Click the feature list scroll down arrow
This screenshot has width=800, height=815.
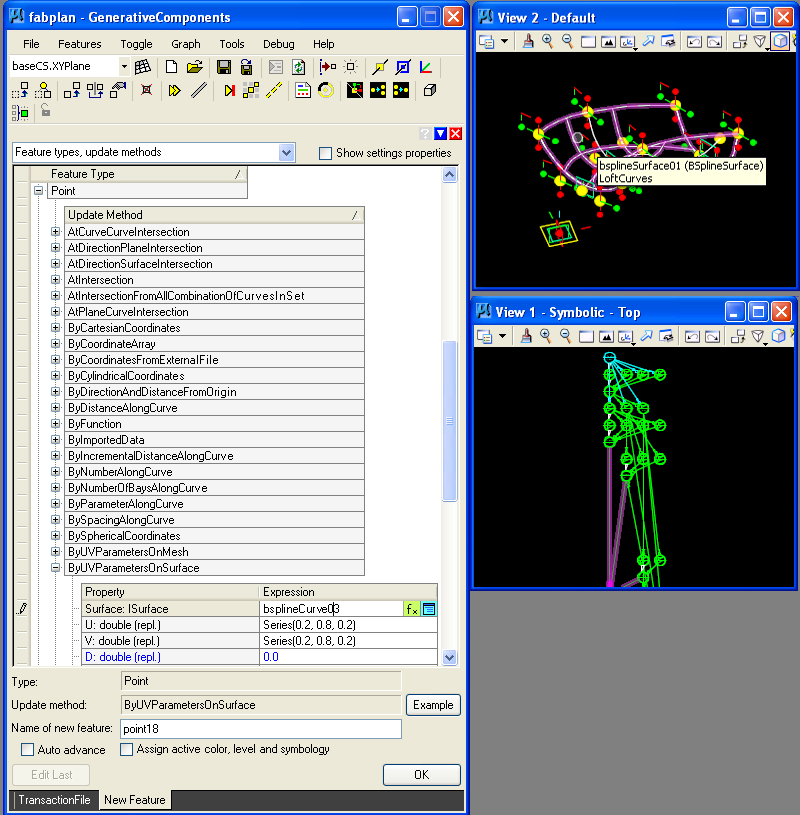(x=450, y=658)
